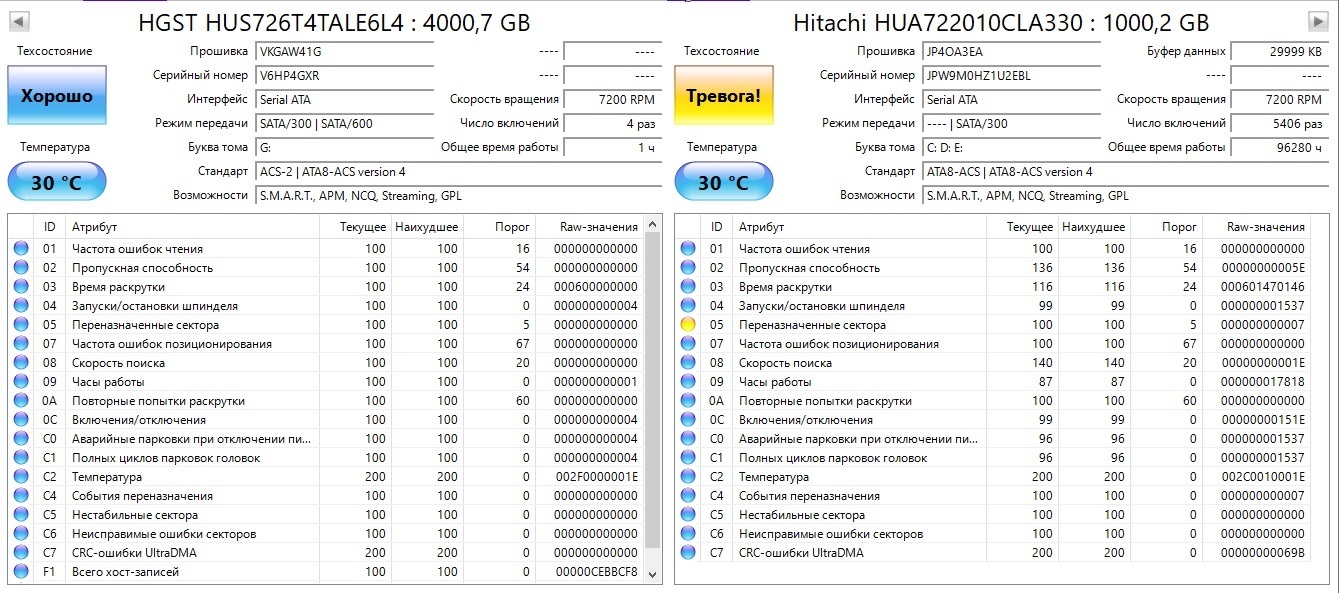Click status icon for right 'Повторные попытки раскрутки'
Screen dimensions: 1339x593
[x=688, y=401]
